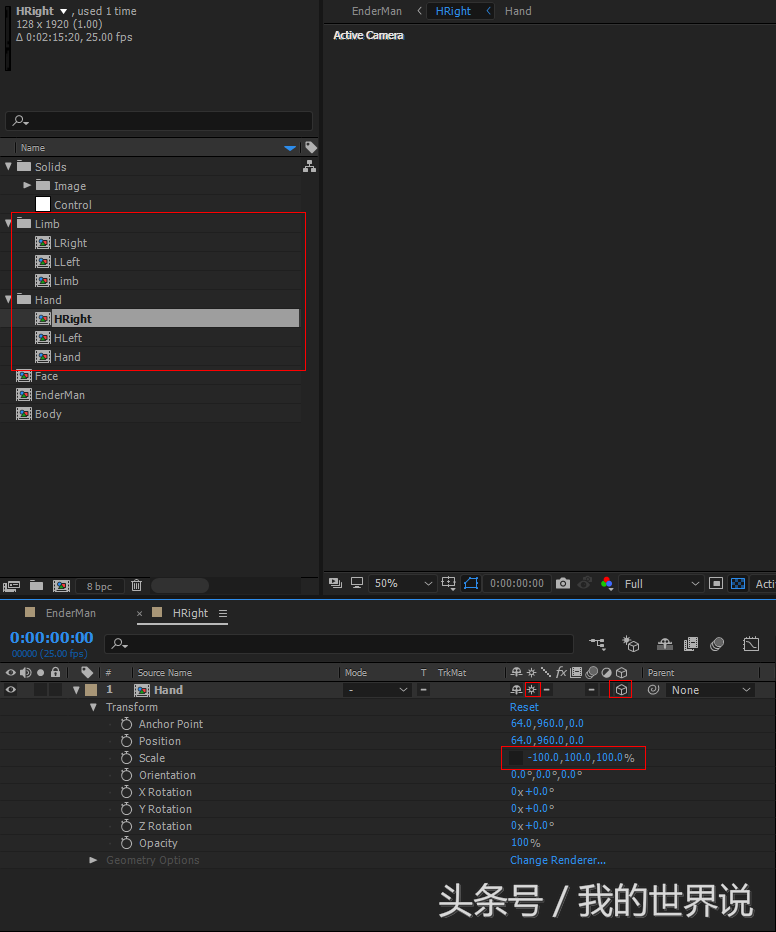
Task: Click the Graph Editor icon in timeline
Action: pyautogui.click(x=751, y=644)
